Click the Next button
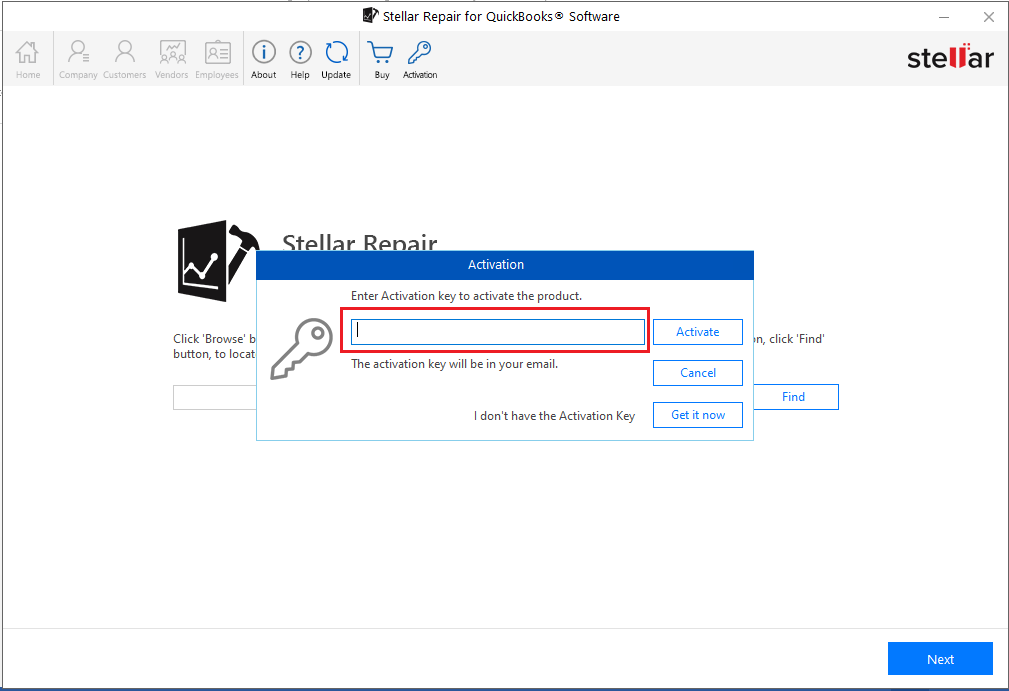The height and width of the screenshot is (691, 1009). pyautogui.click(x=940, y=659)
